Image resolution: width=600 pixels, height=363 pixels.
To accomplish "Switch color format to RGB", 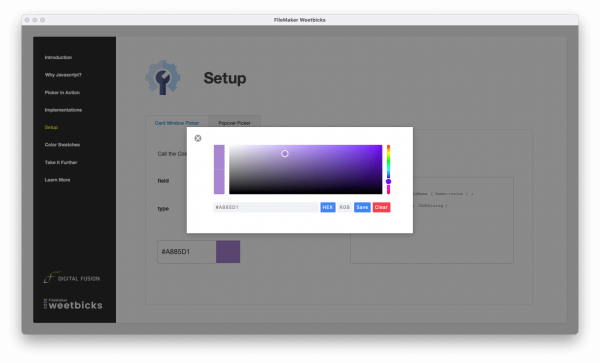I will click(345, 207).
